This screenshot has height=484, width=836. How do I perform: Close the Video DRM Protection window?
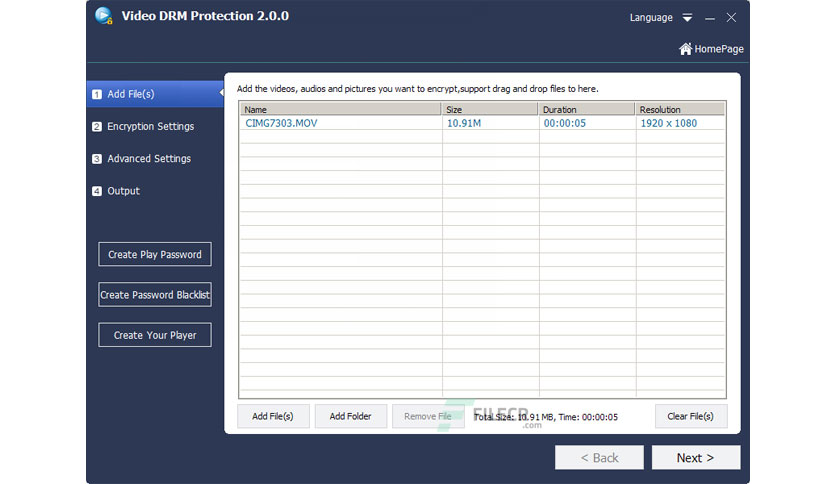(732, 18)
